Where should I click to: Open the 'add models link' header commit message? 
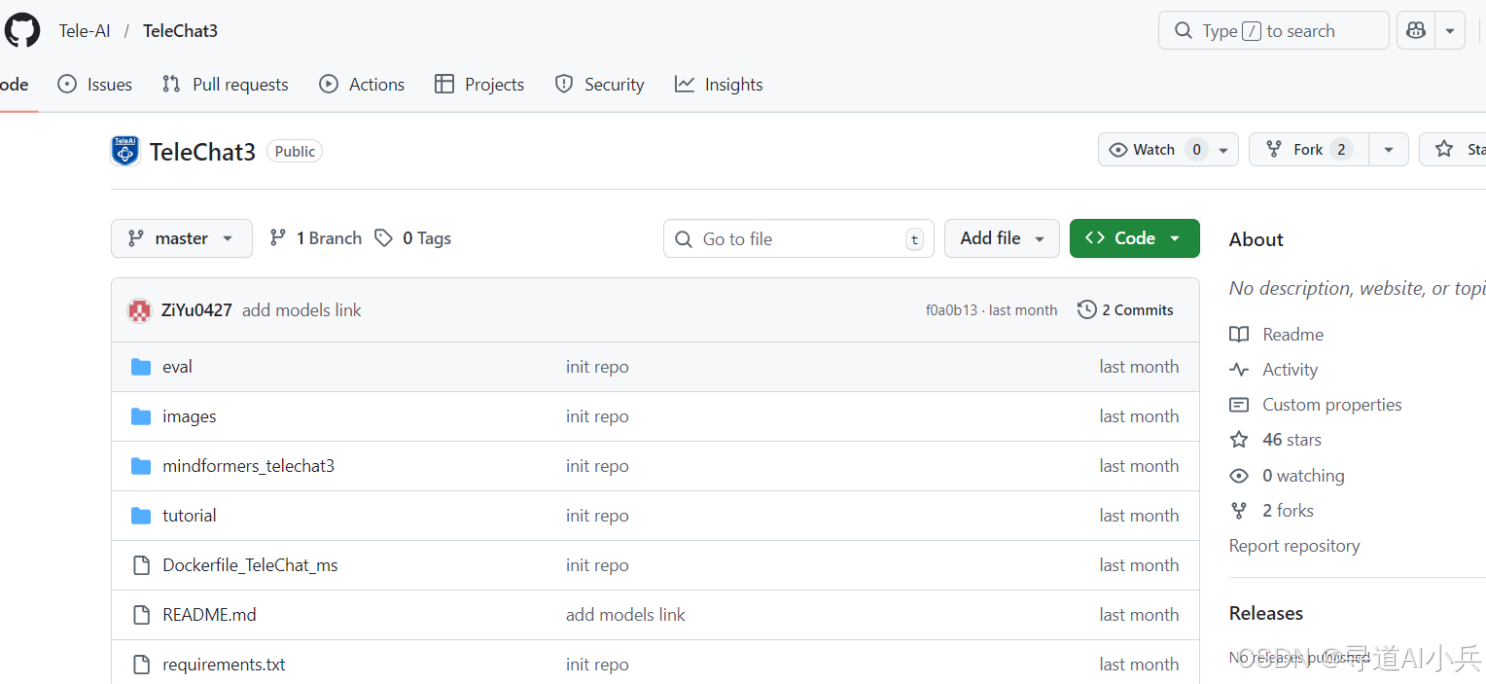tap(302, 310)
